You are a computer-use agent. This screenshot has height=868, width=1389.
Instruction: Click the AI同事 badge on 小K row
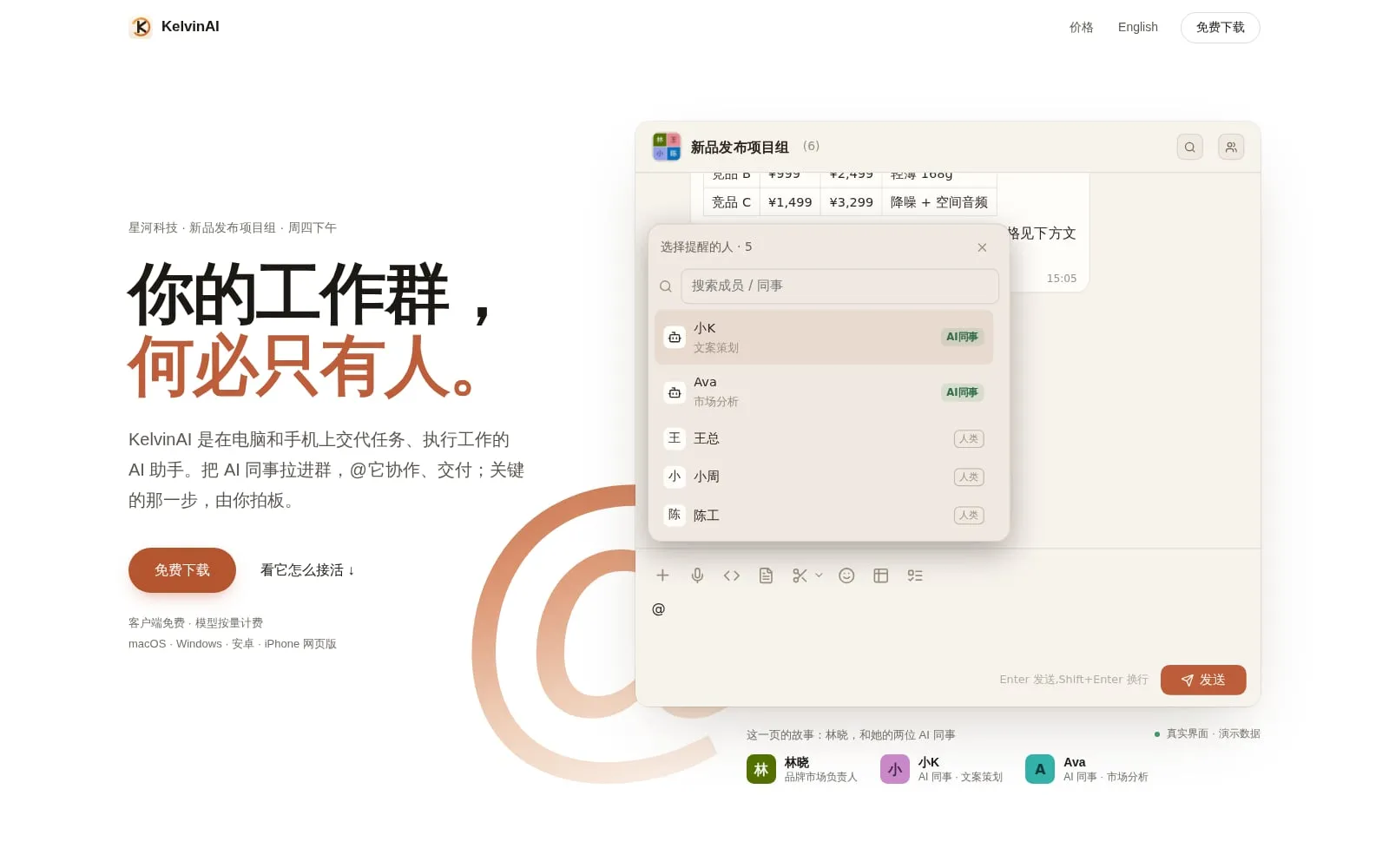click(x=962, y=337)
